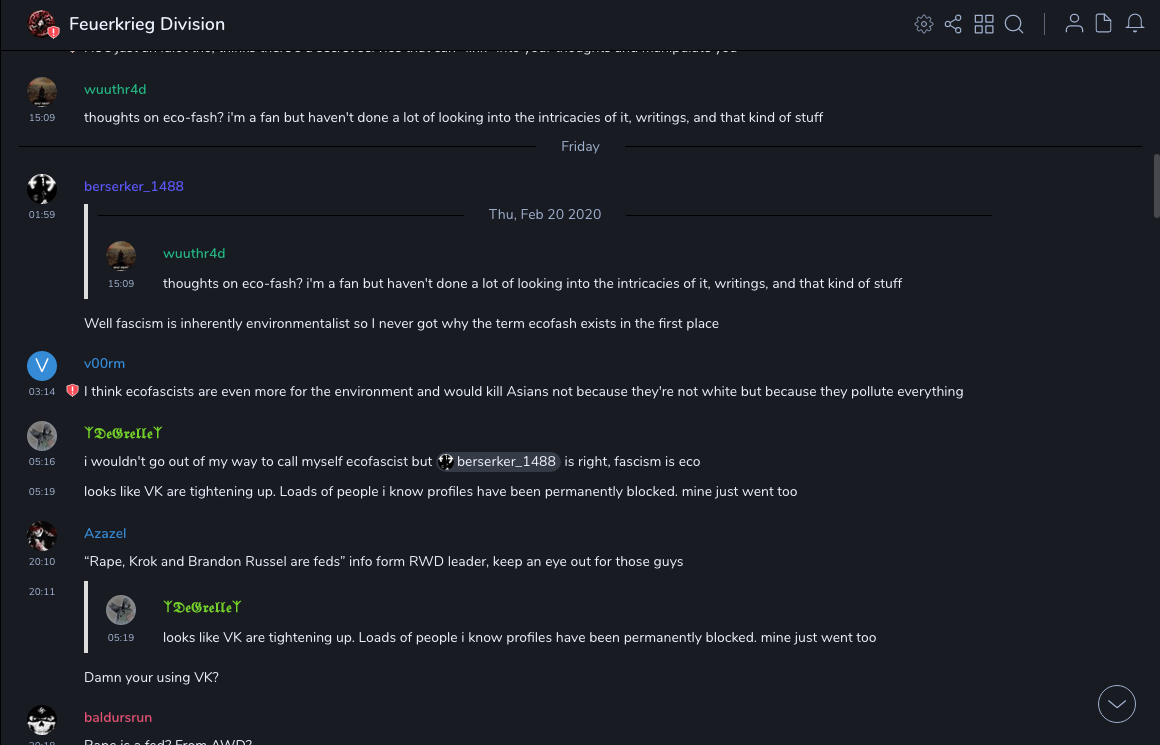The height and width of the screenshot is (745, 1160).
Task: Open Azazel's username link
Action: coord(105,534)
